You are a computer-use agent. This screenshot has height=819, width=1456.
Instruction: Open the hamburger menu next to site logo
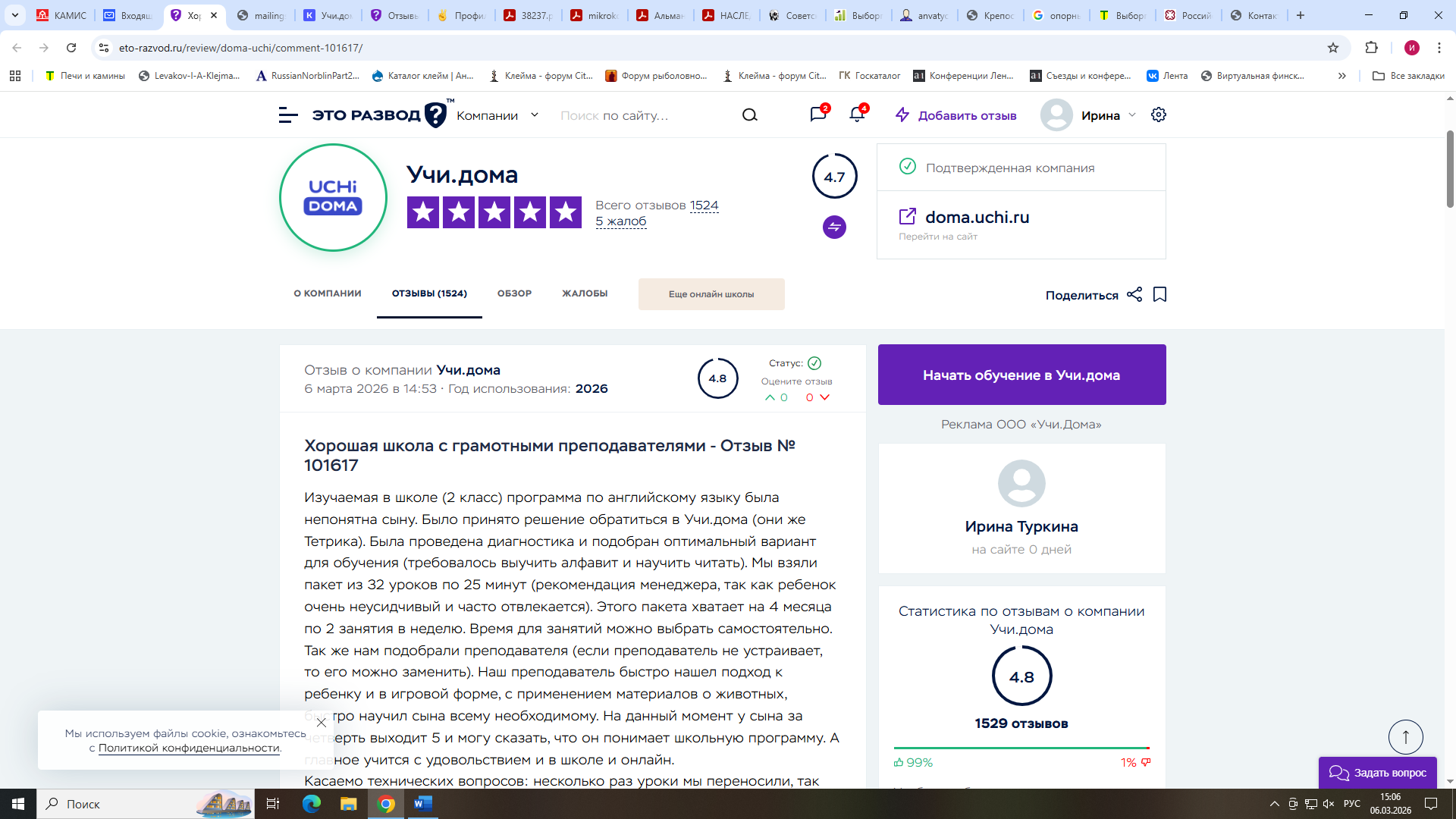[287, 115]
